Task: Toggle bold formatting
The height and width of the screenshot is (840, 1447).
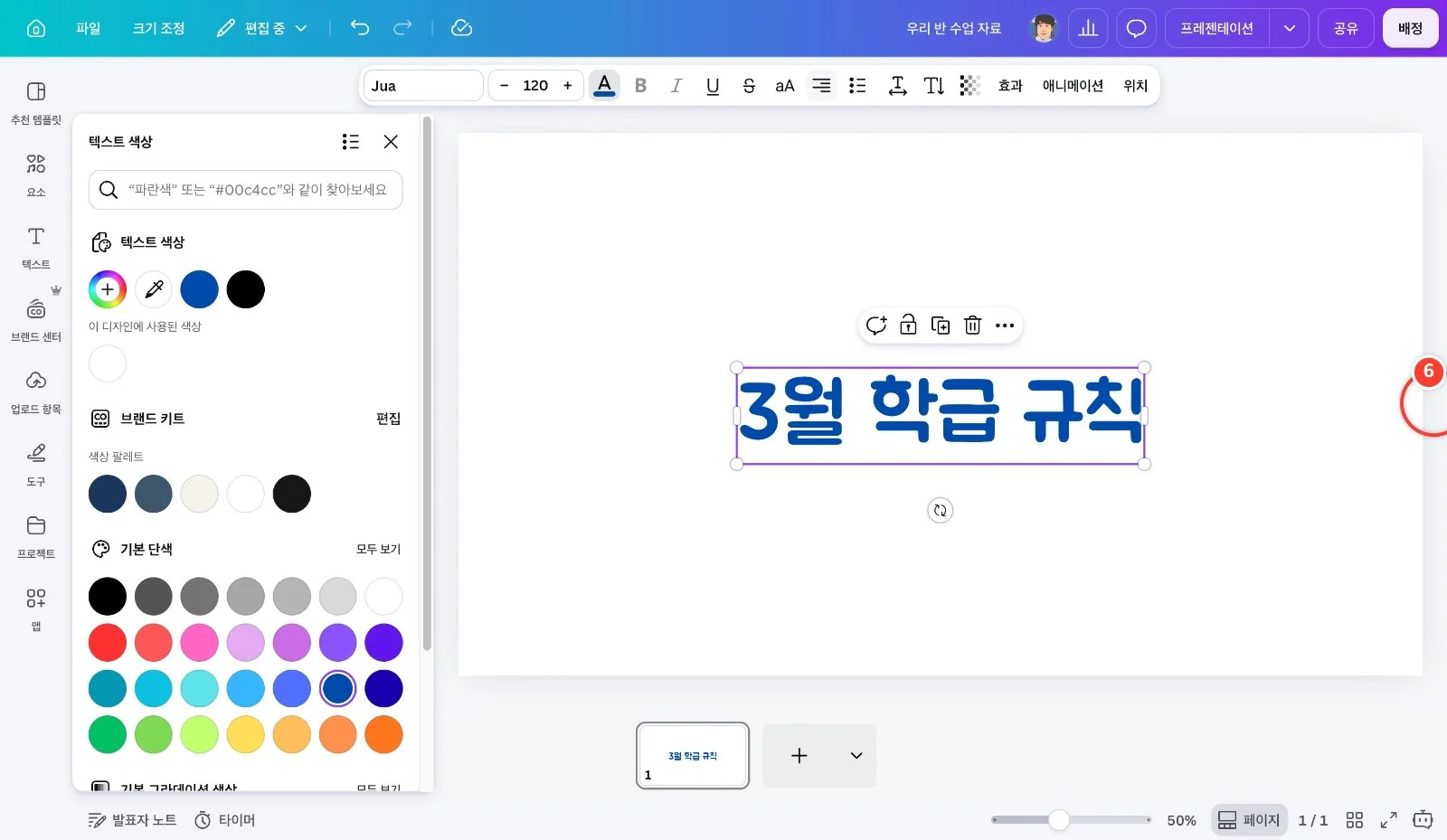Action: (640, 86)
